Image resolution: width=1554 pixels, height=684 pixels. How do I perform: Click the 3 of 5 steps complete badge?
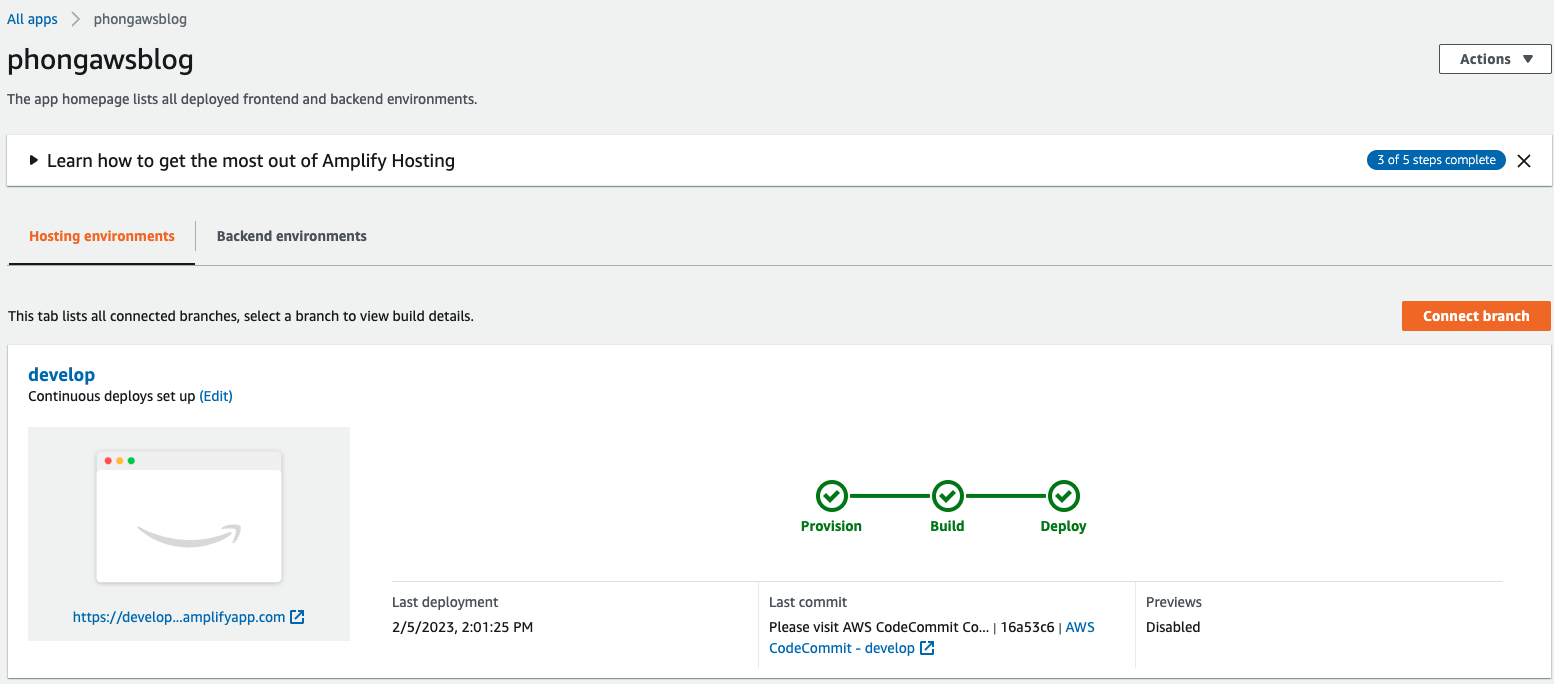click(1435, 160)
